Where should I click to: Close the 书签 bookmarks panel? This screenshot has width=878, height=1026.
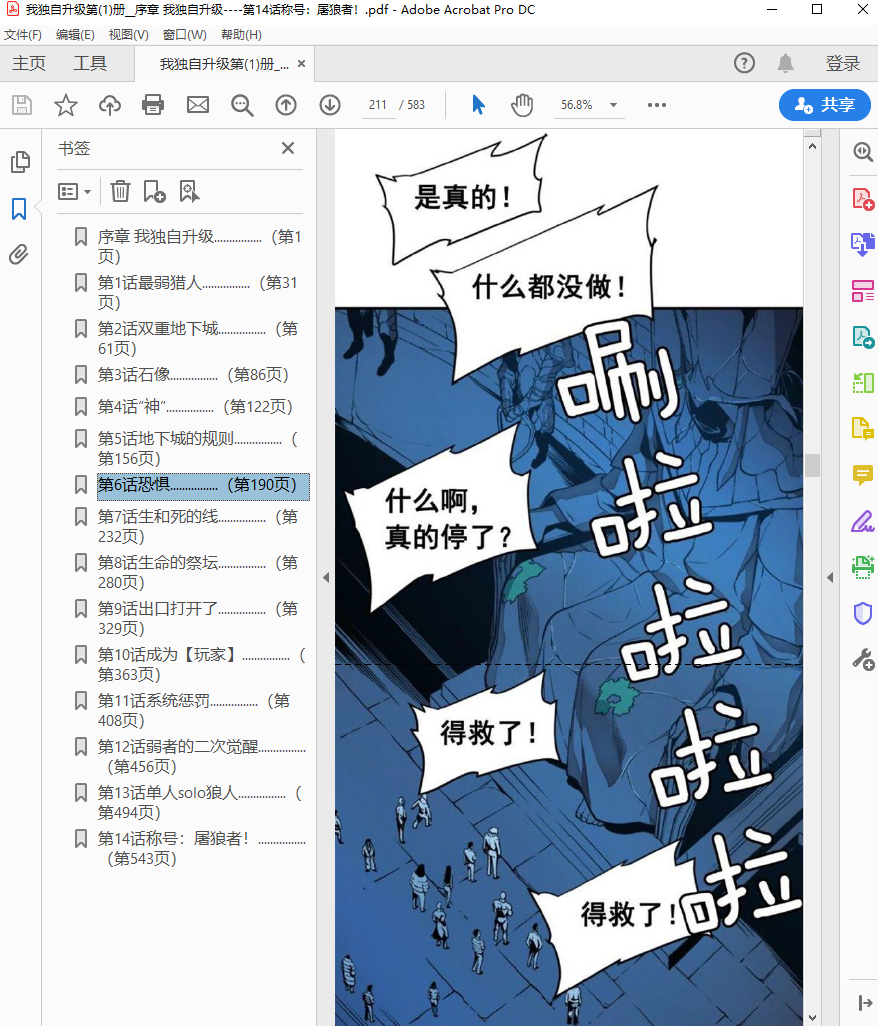point(288,149)
